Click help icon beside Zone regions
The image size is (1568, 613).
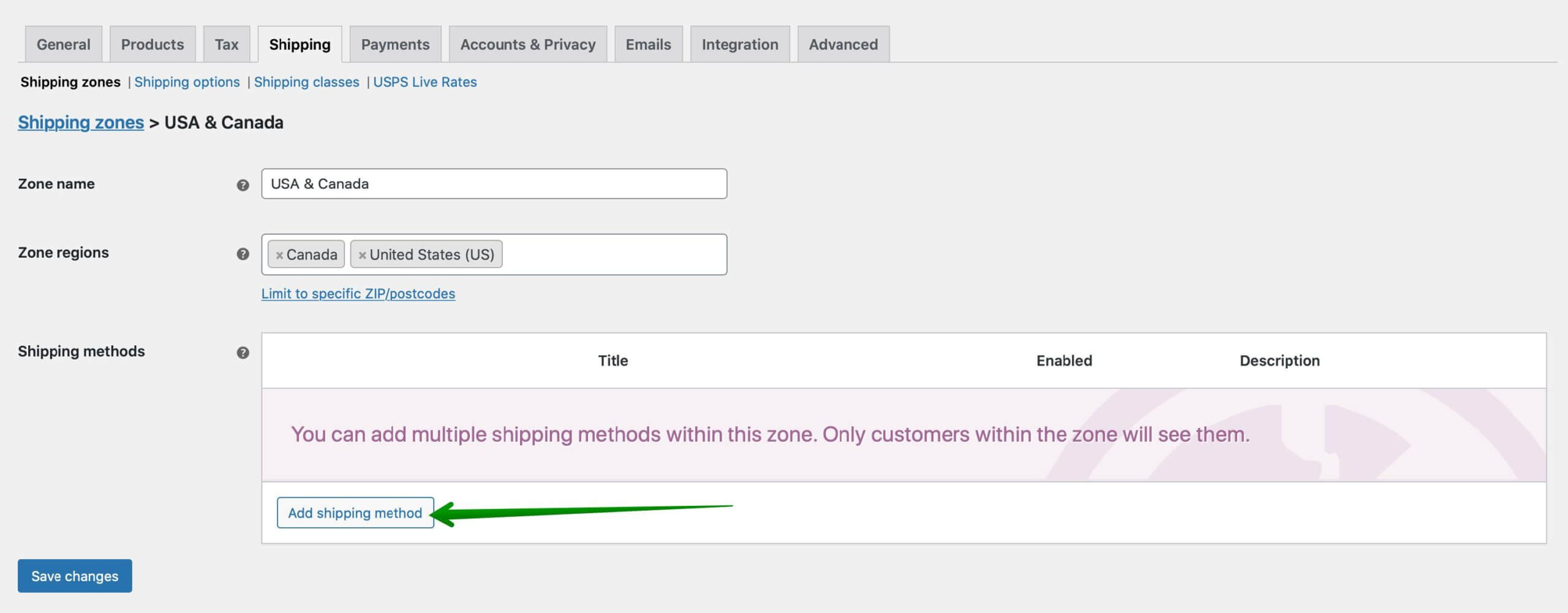243,254
